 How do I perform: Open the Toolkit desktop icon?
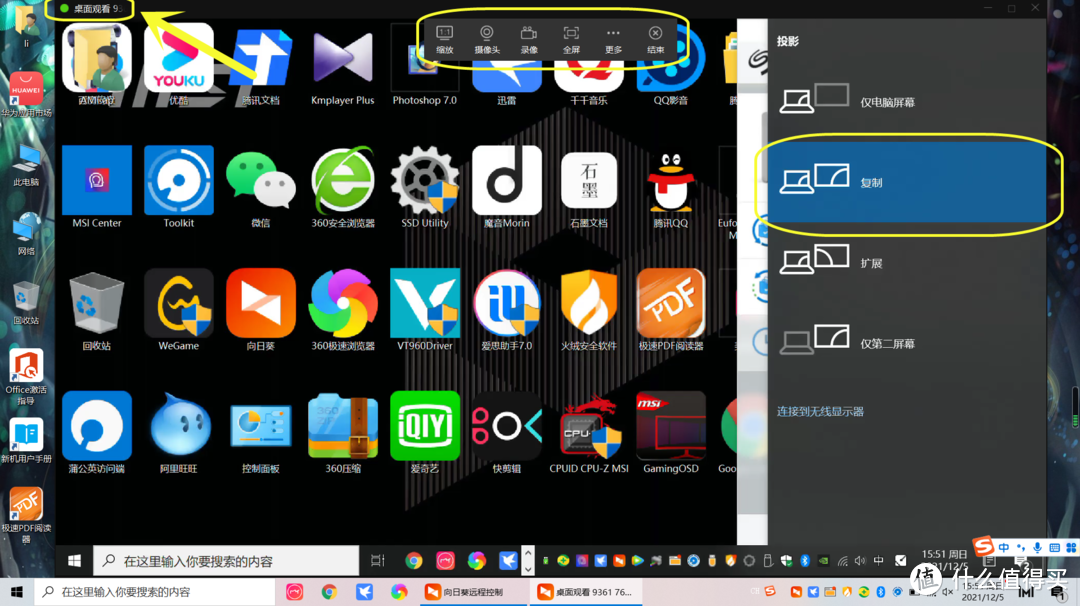(178, 187)
